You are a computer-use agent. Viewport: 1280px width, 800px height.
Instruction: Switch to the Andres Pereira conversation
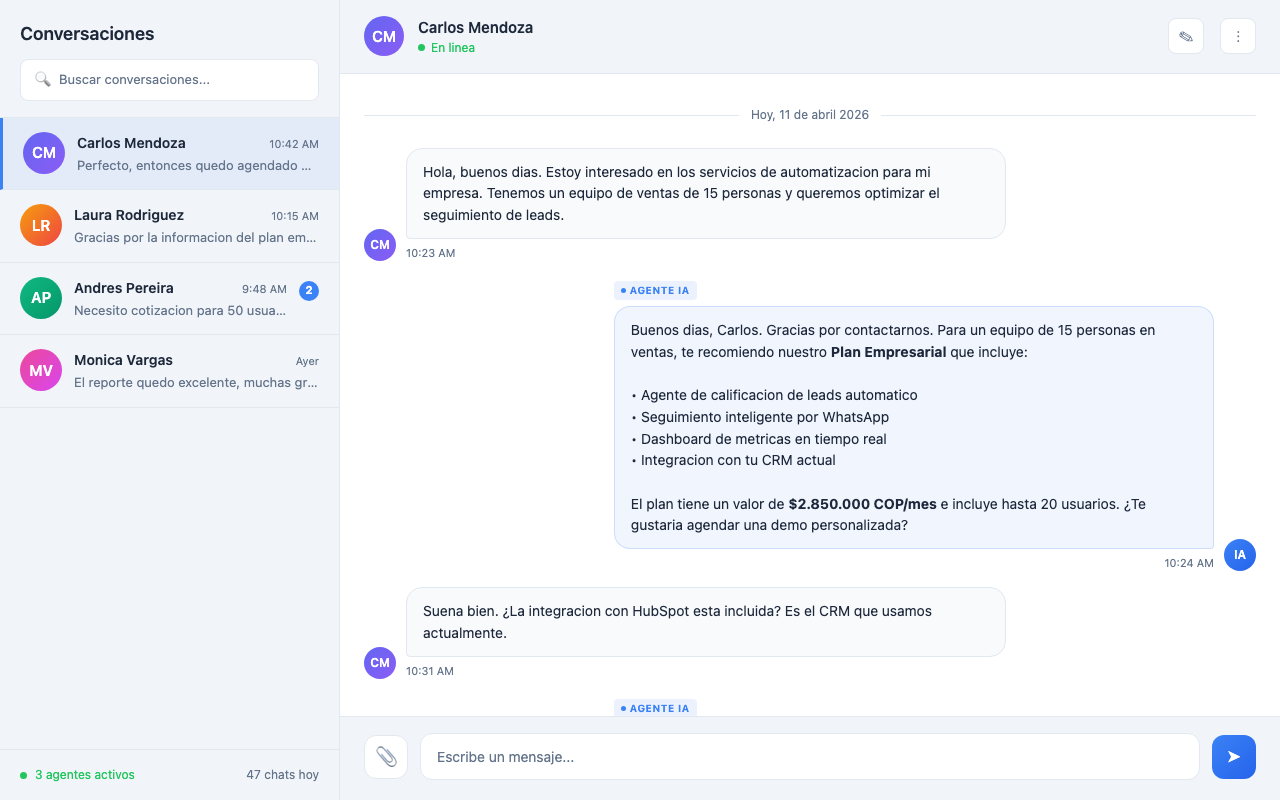[169, 298]
